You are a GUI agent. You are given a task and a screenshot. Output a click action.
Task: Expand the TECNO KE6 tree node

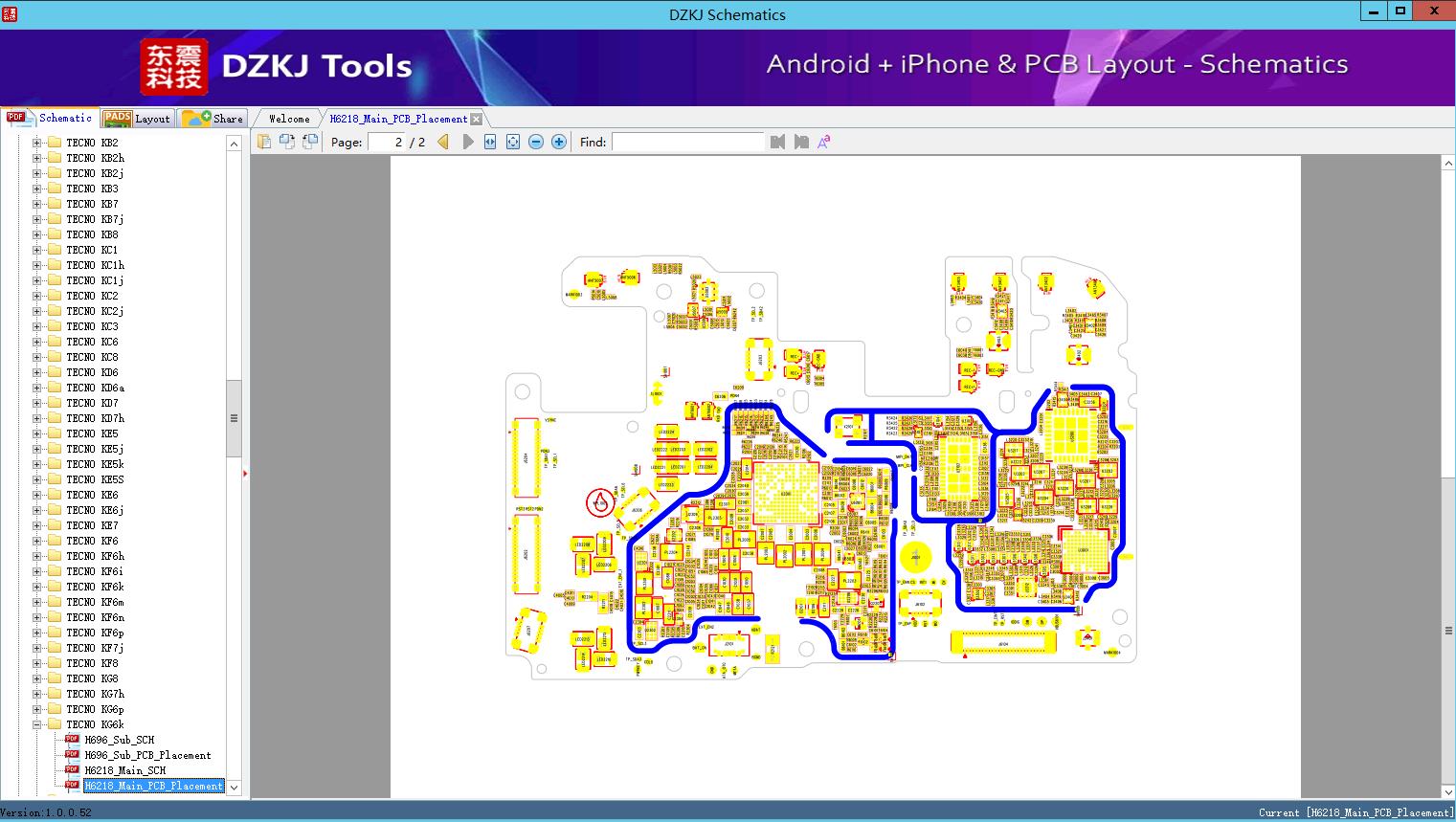(36, 495)
